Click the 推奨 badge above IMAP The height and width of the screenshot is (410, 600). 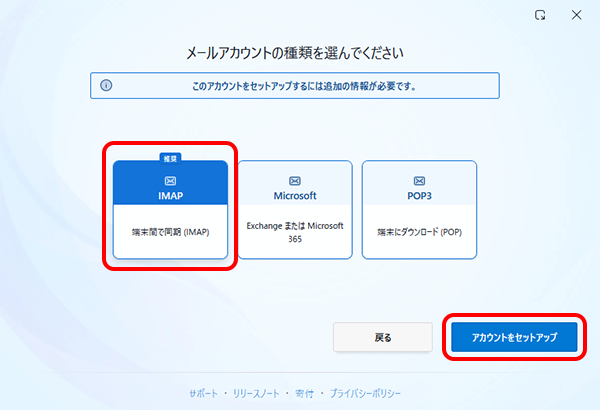coord(170,158)
